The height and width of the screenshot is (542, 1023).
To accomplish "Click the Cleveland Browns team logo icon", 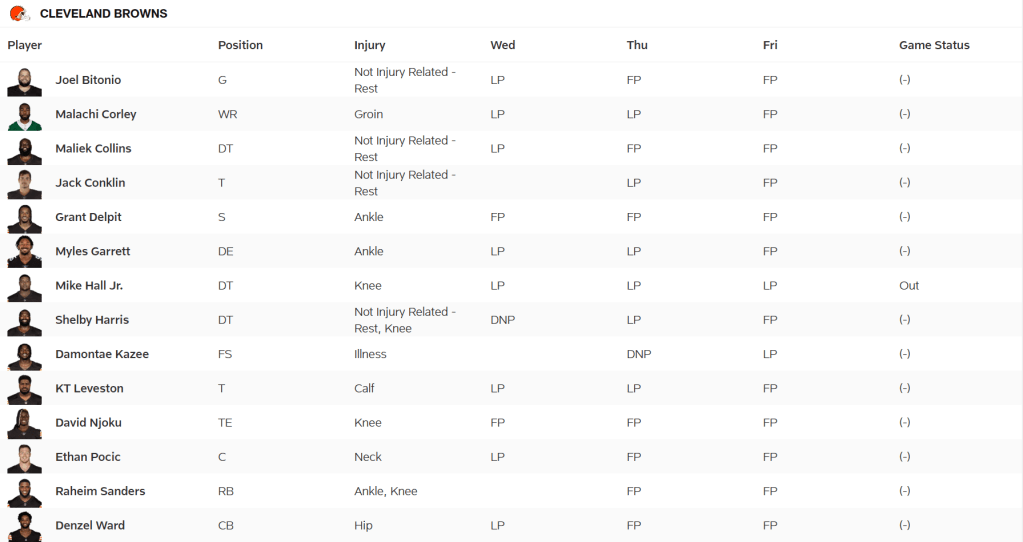I will pos(19,14).
